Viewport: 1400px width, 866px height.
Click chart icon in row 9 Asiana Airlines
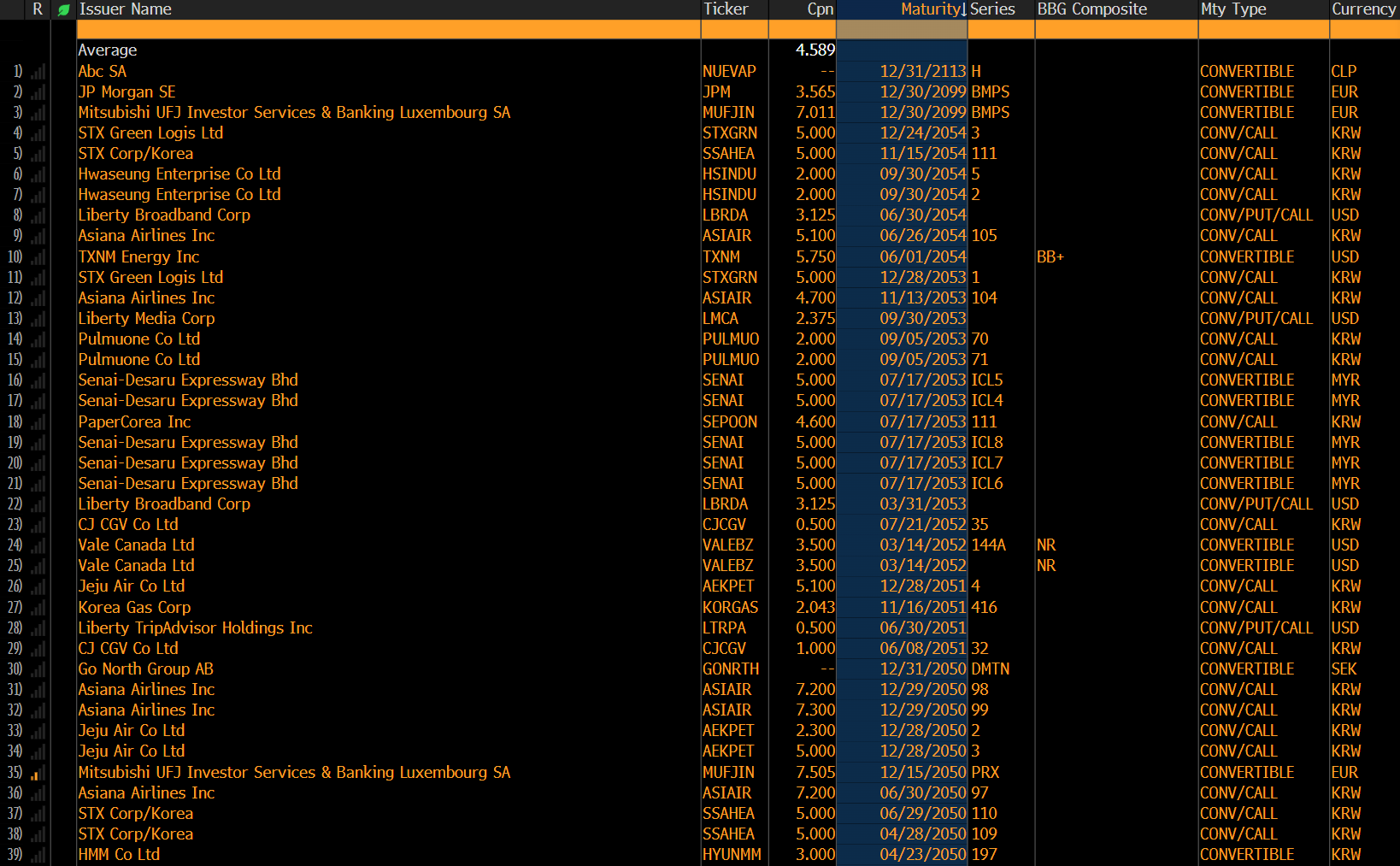pyautogui.click(x=38, y=236)
